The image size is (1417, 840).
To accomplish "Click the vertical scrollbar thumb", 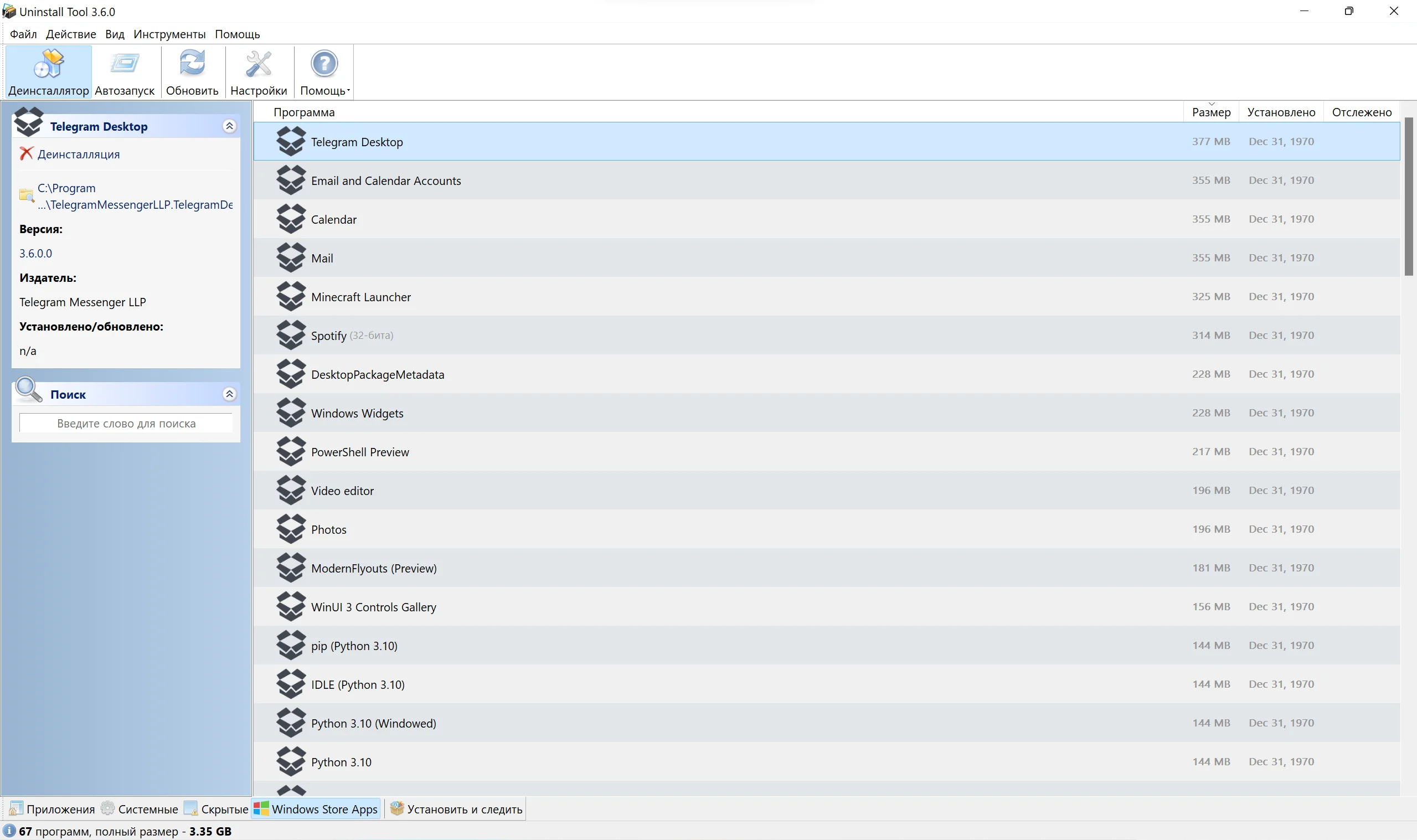I will [1409, 197].
